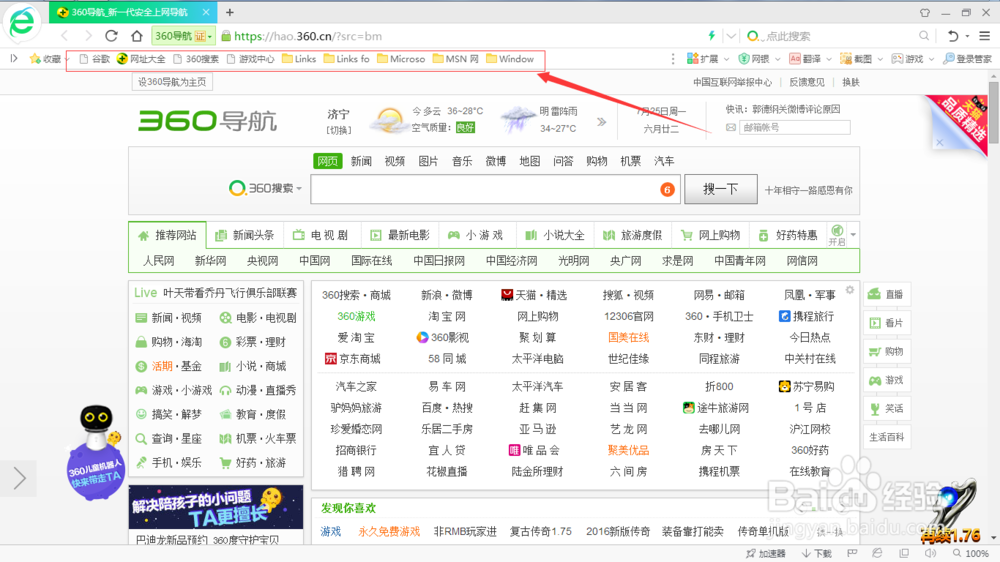
Task: Expand category tabs more arrow
Action: 853,235
